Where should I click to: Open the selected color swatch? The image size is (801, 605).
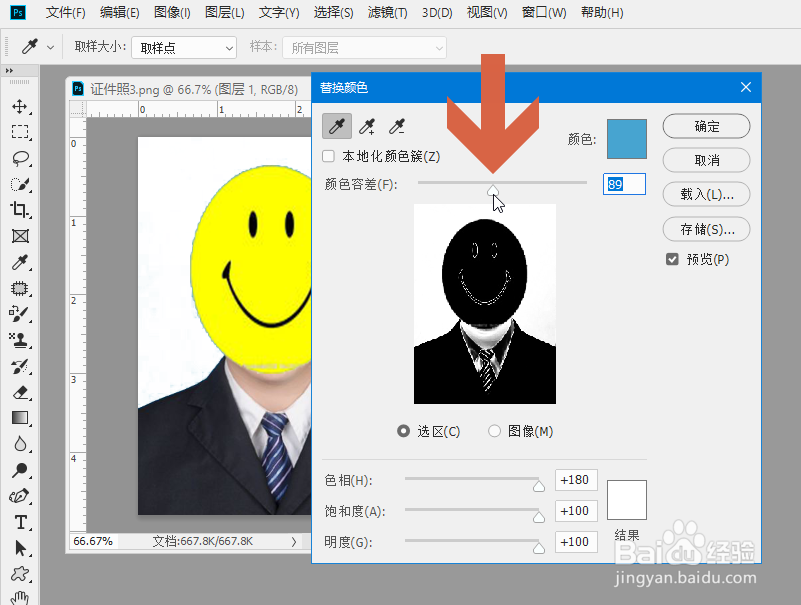pyautogui.click(x=626, y=139)
